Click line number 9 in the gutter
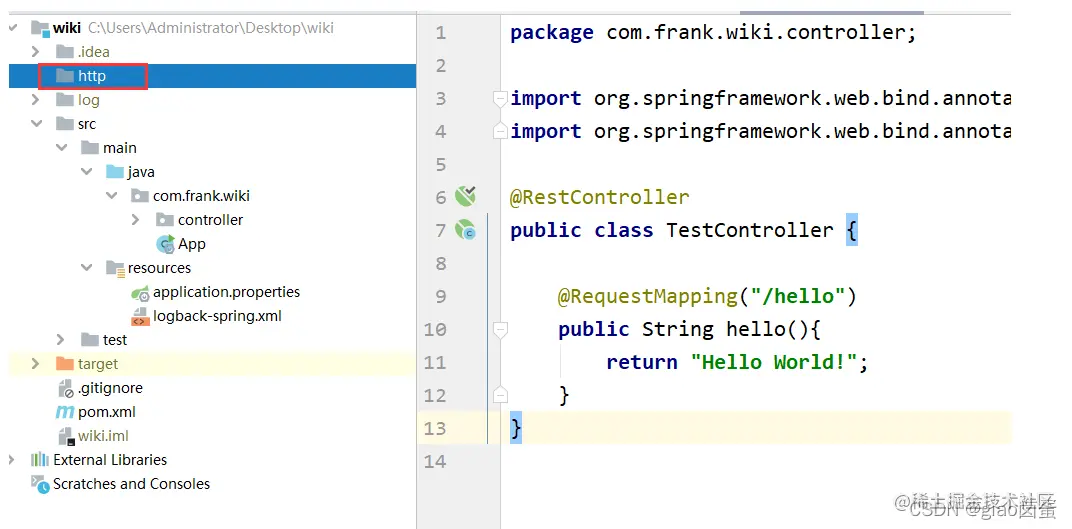 [440, 296]
